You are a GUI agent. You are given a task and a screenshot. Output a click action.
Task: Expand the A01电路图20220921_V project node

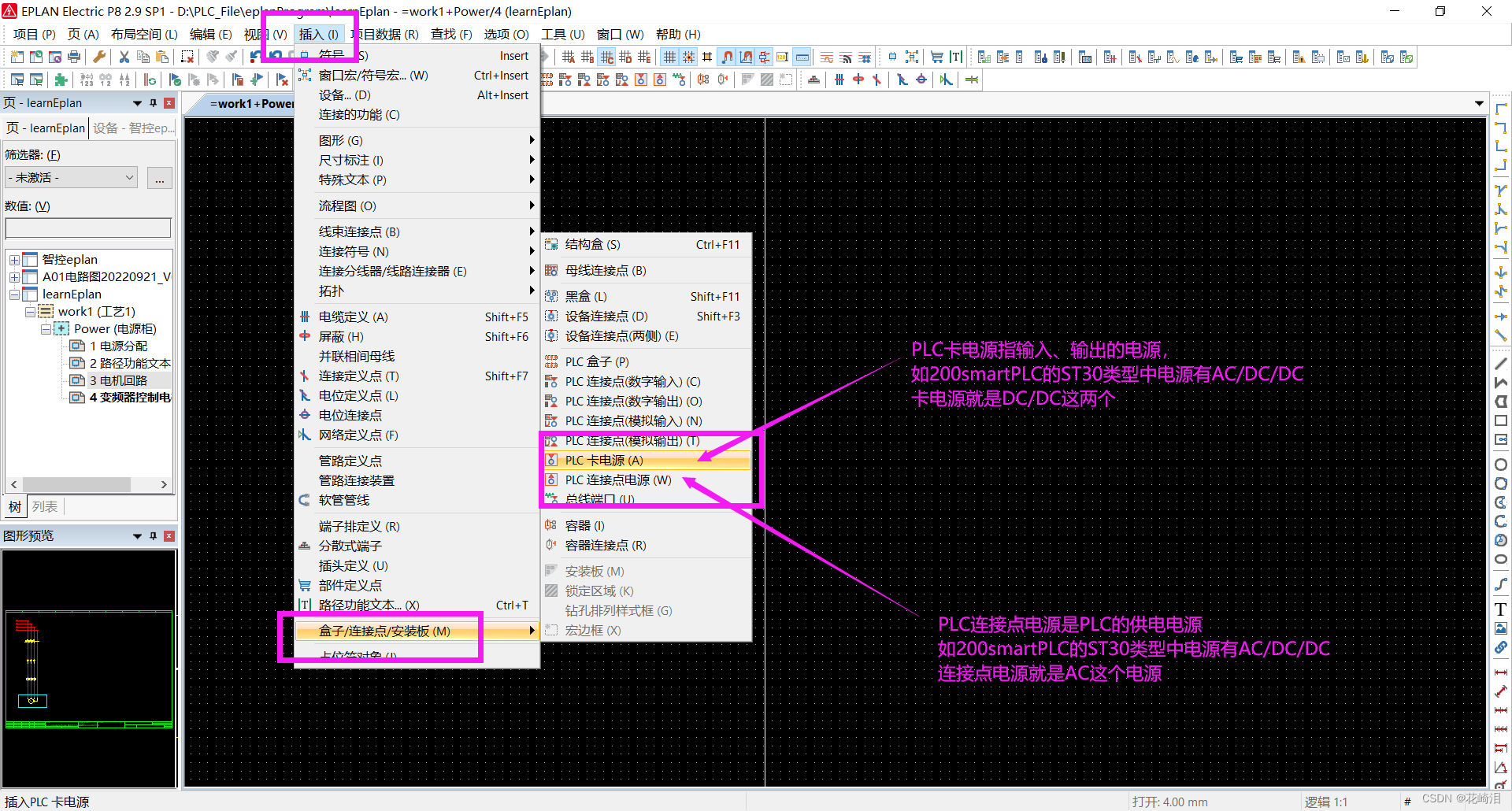(14, 277)
